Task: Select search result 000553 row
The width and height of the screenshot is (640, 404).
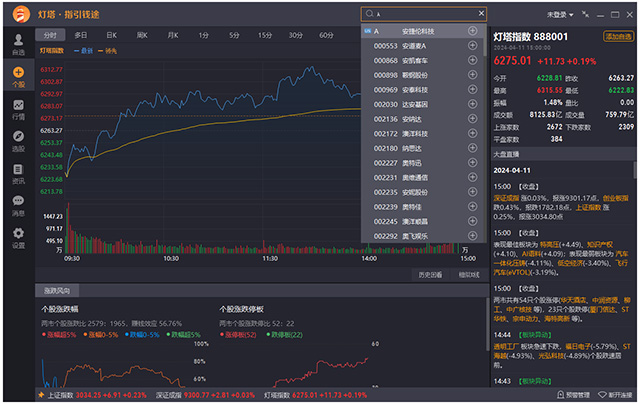Action: (422, 46)
